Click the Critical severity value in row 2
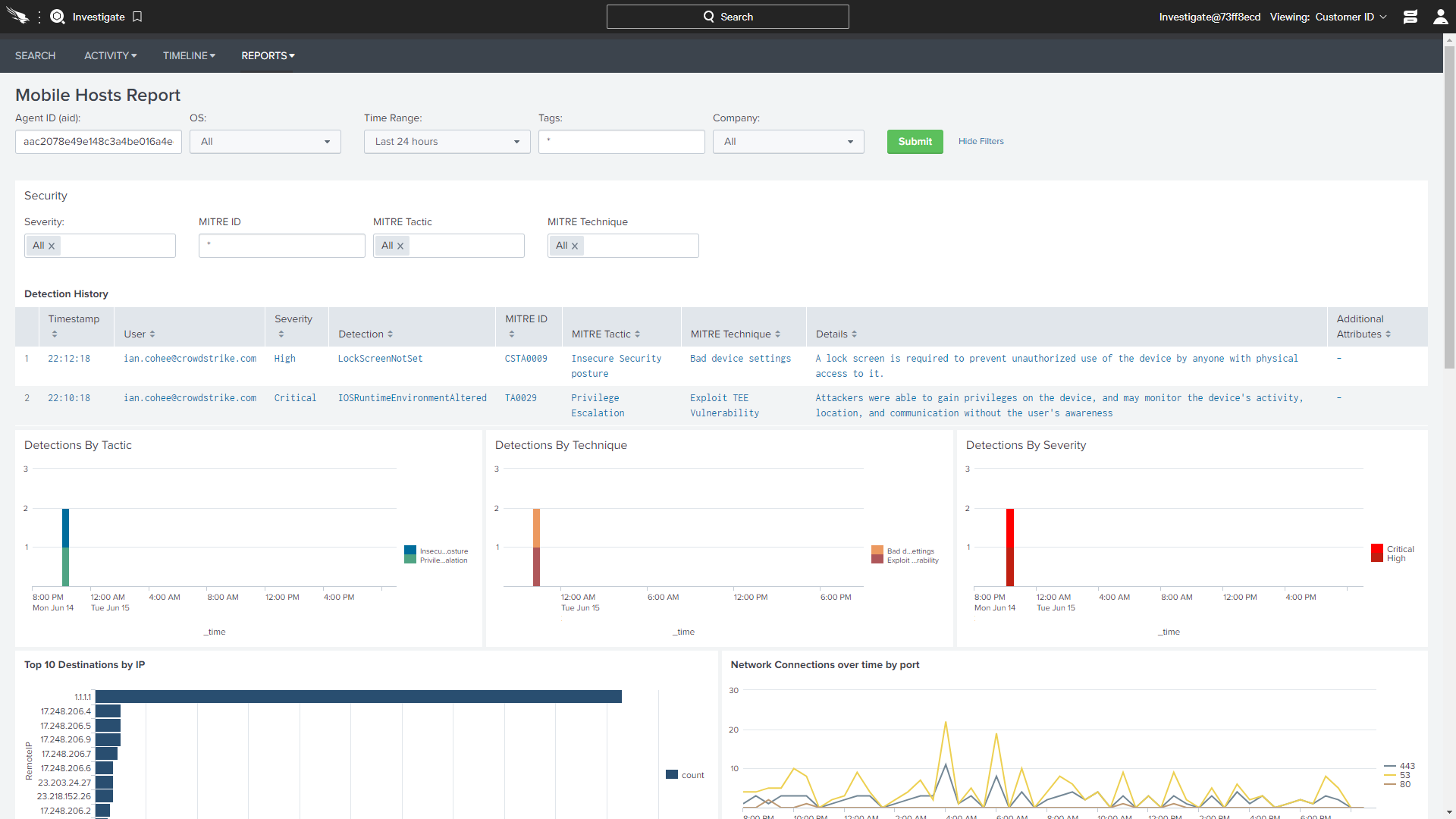1456x819 pixels. pyautogui.click(x=295, y=398)
